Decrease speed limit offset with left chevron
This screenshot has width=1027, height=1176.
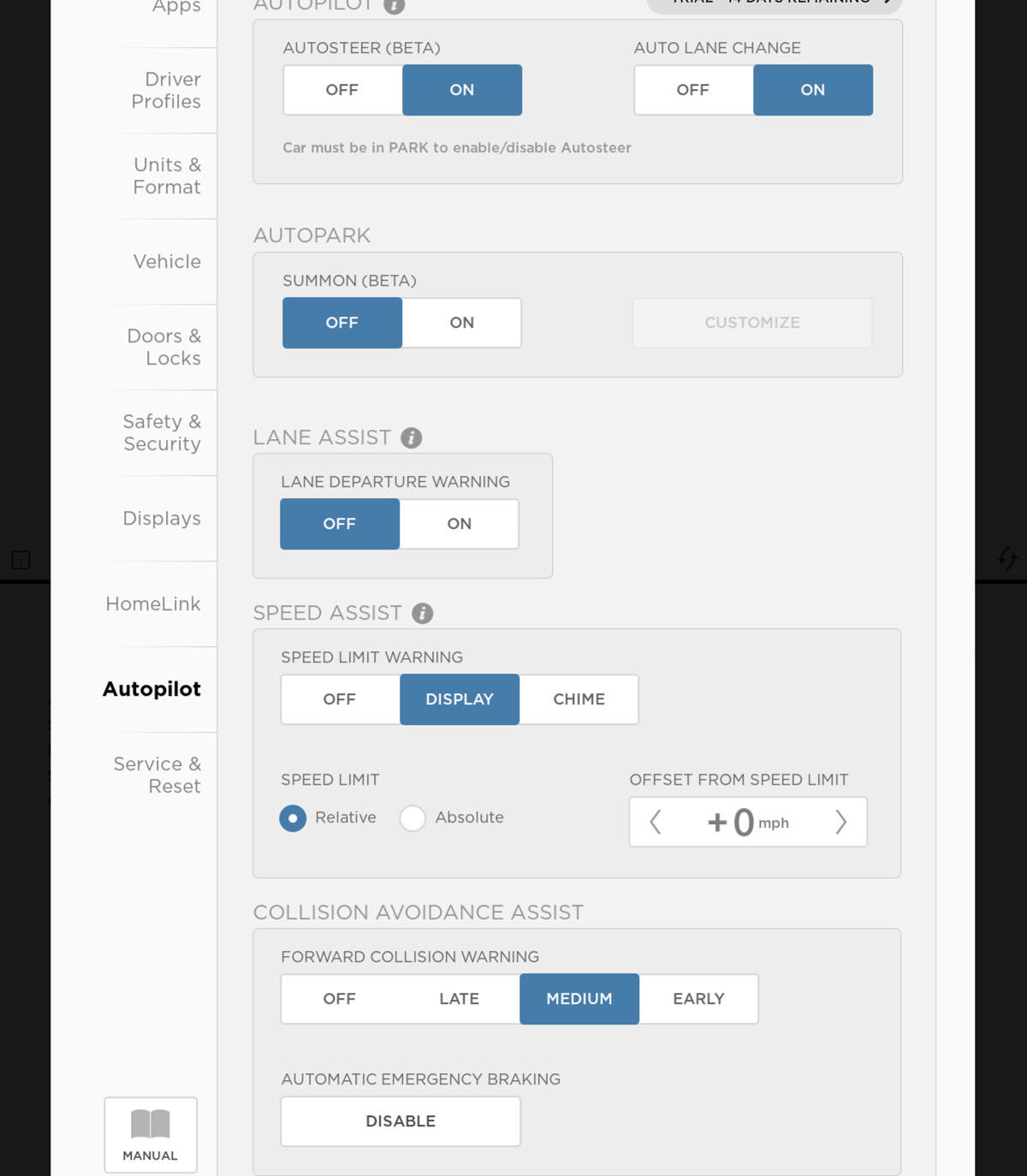coord(656,823)
